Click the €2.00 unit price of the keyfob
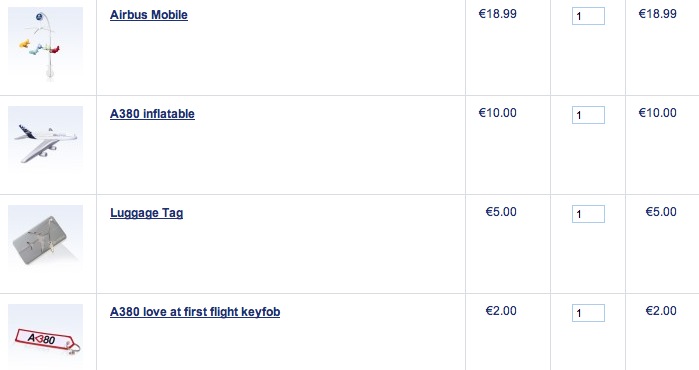 [x=501, y=311]
